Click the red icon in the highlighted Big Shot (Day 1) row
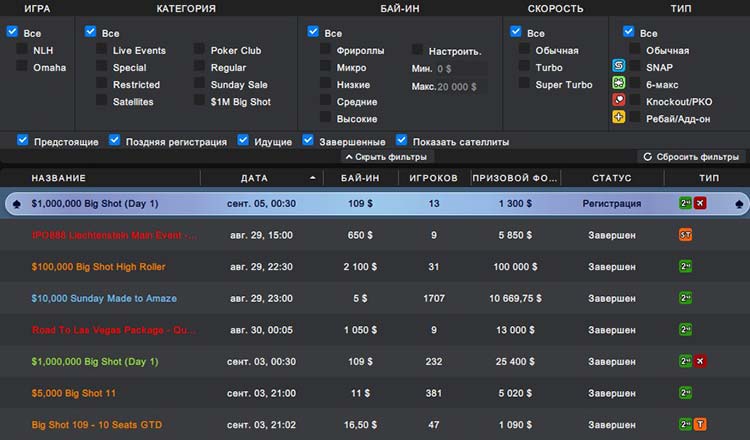Screen dimensions: 750x440 pyautogui.click(x=701, y=203)
